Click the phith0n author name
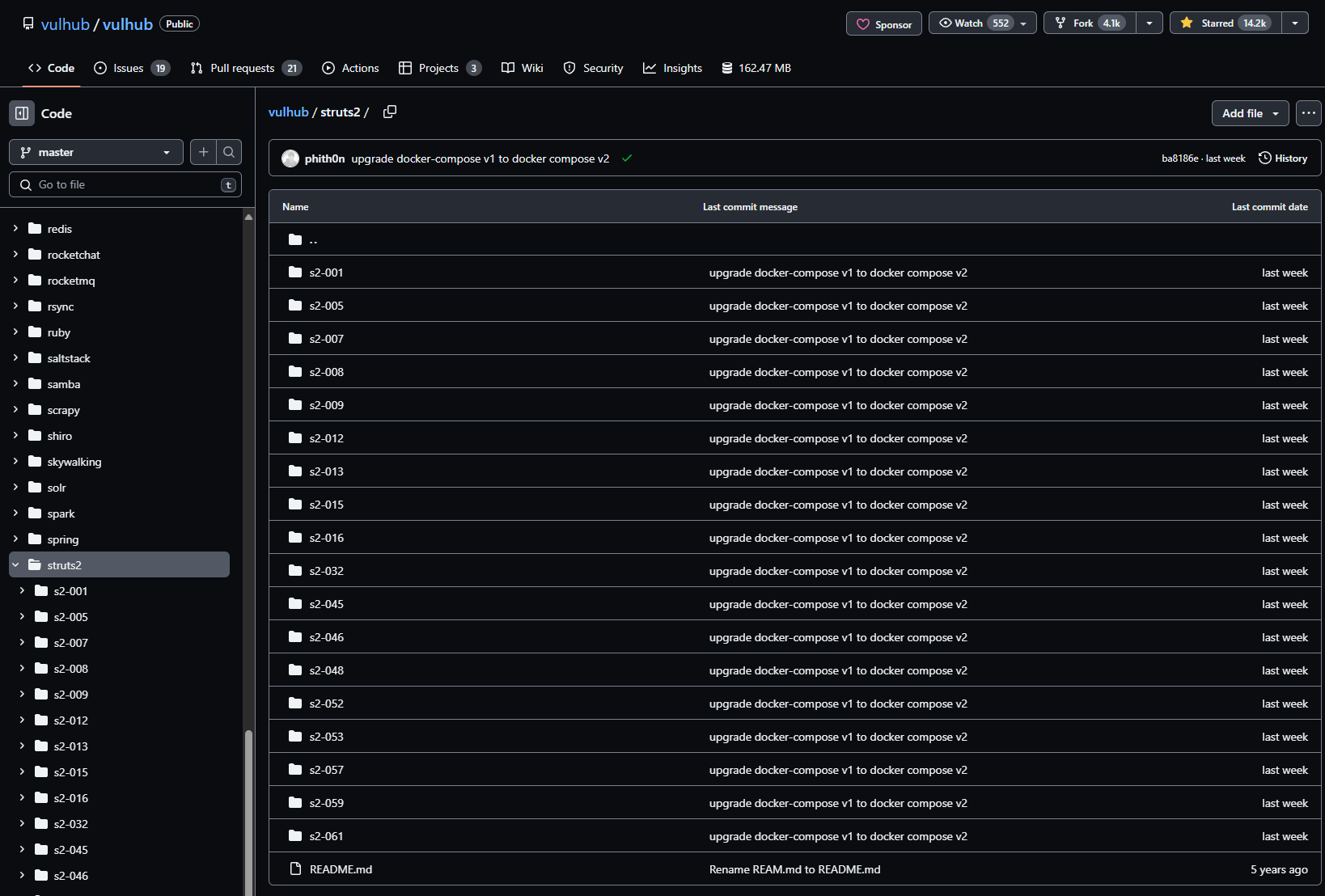This screenshot has height=896, width=1325. point(324,158)
